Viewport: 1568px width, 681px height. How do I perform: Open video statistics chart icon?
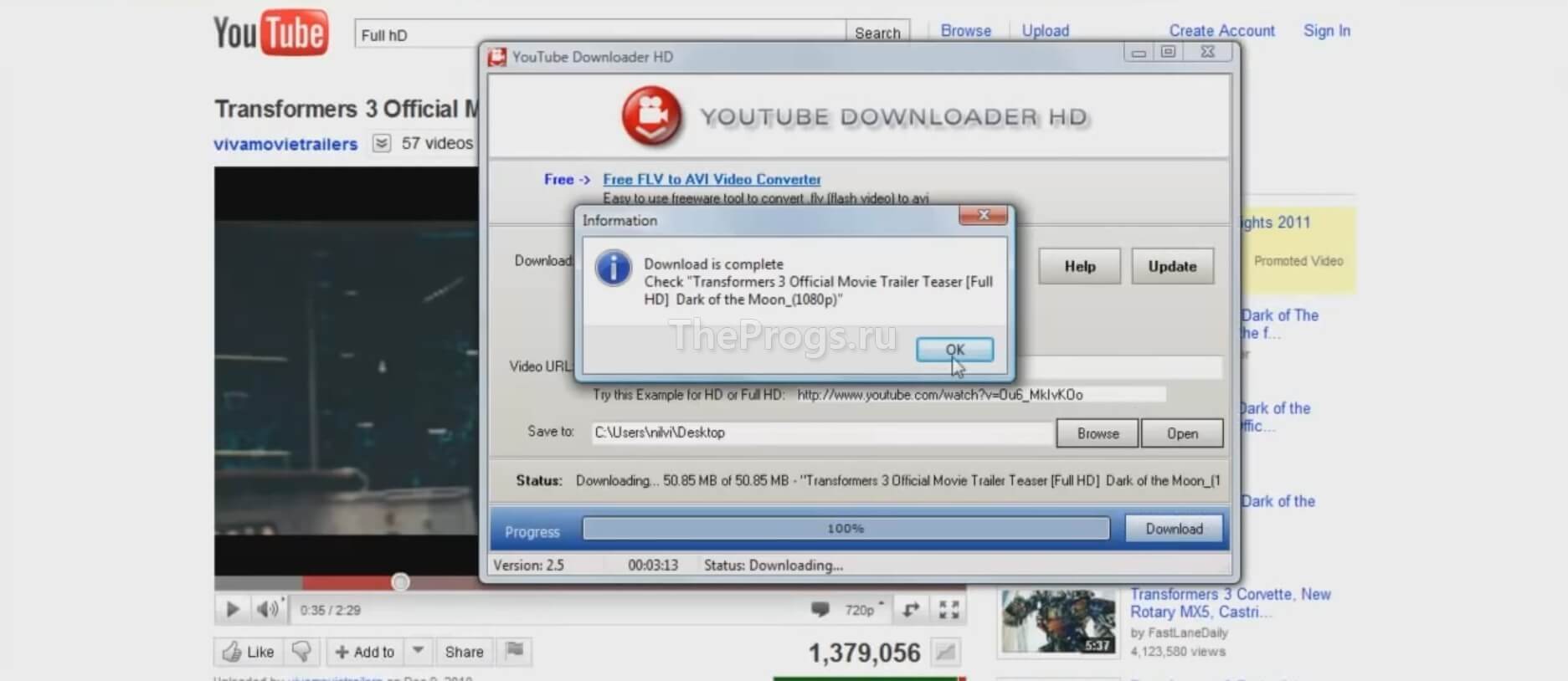pyautogui.click(x=945, y=653)
